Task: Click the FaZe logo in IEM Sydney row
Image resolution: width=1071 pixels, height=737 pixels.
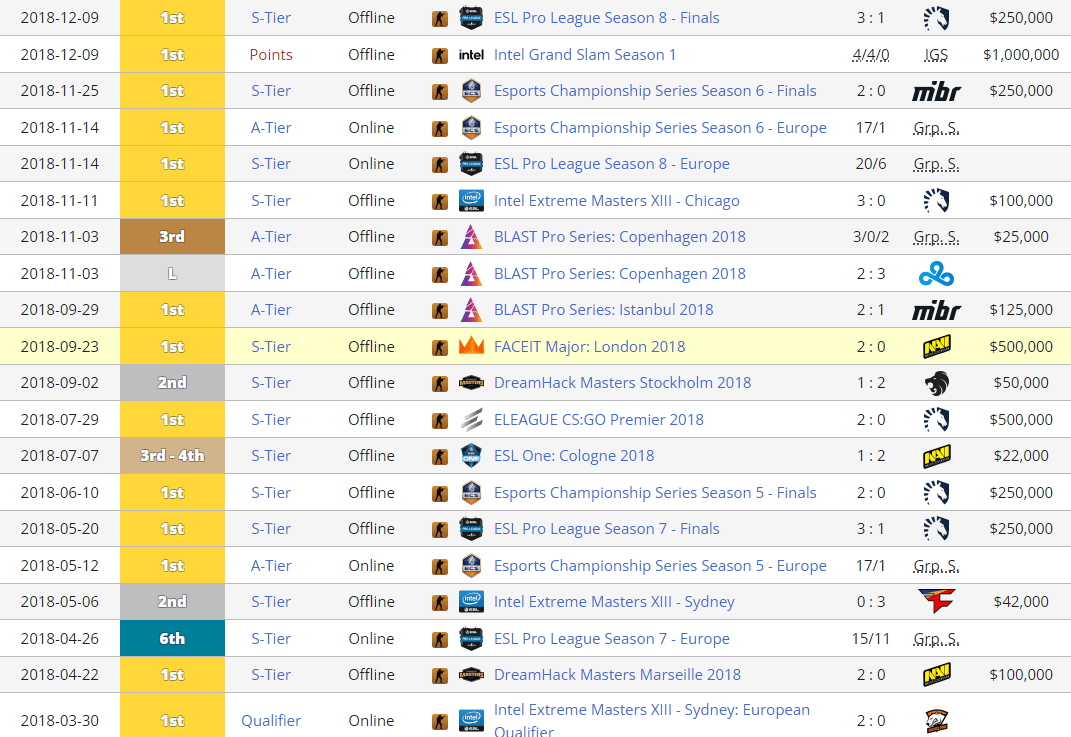Action: point(936,602)
